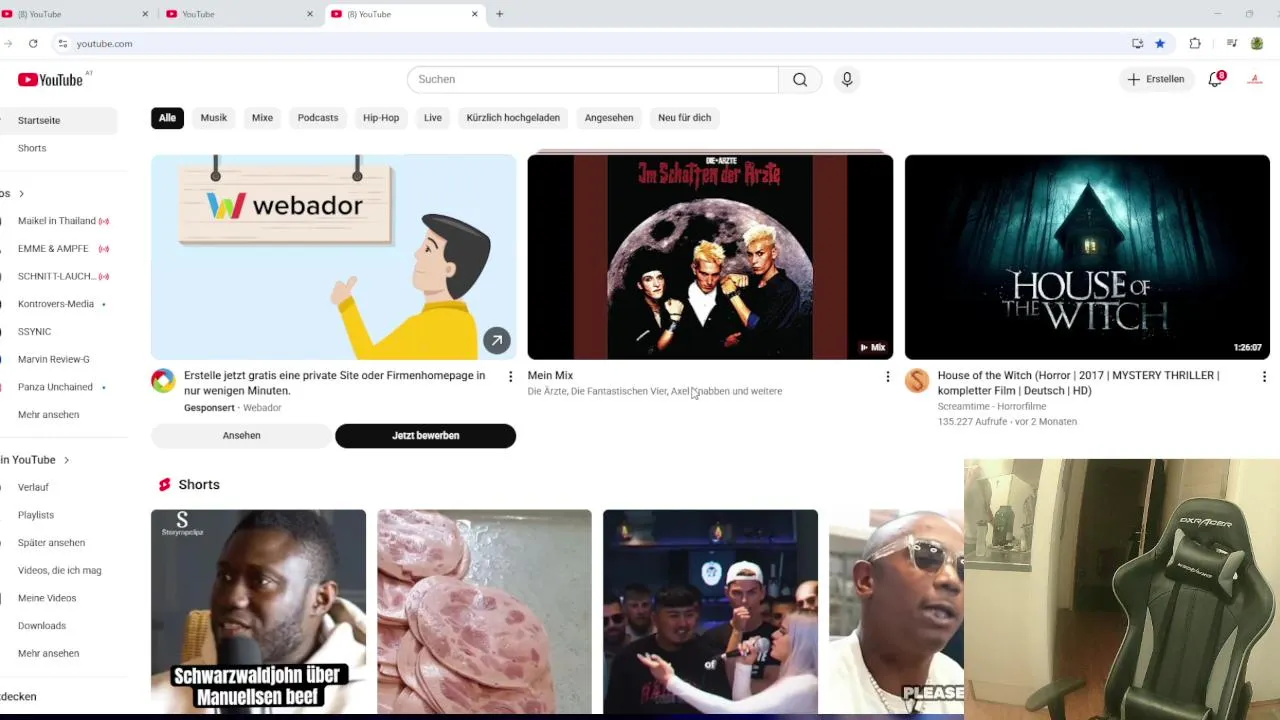Open three-dot menu for Mein Mix
The height and width of the screenshot is (720, 1280).
point(887,377)
